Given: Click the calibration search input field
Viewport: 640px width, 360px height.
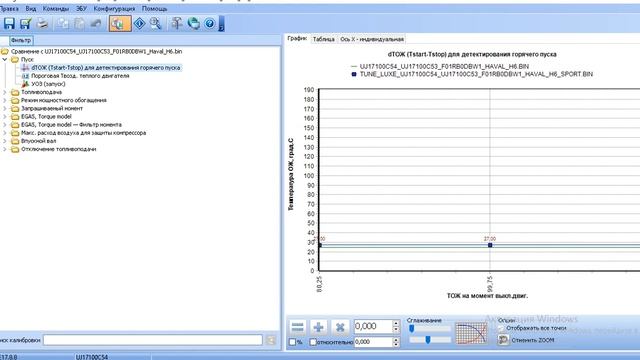Looking at the screenshot, I should (153, 340).
